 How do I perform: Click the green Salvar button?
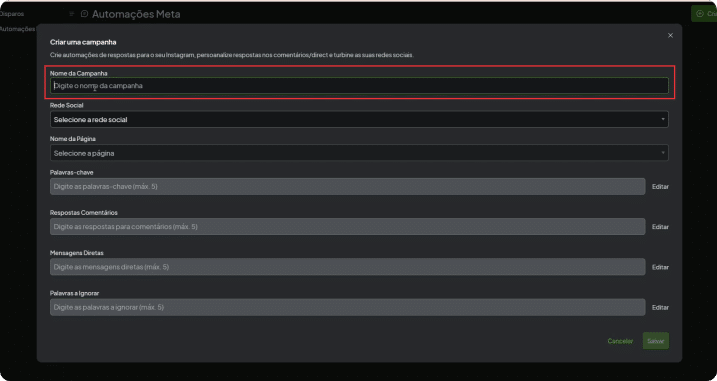[x=656, y=341]
